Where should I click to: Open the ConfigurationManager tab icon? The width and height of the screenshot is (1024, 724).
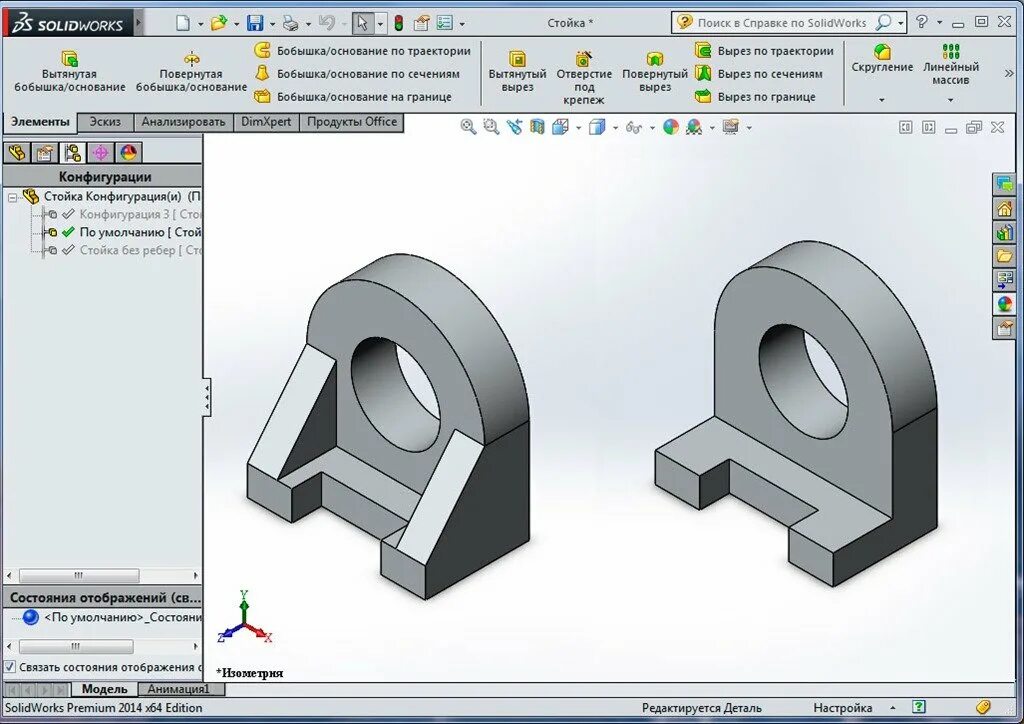72,153
